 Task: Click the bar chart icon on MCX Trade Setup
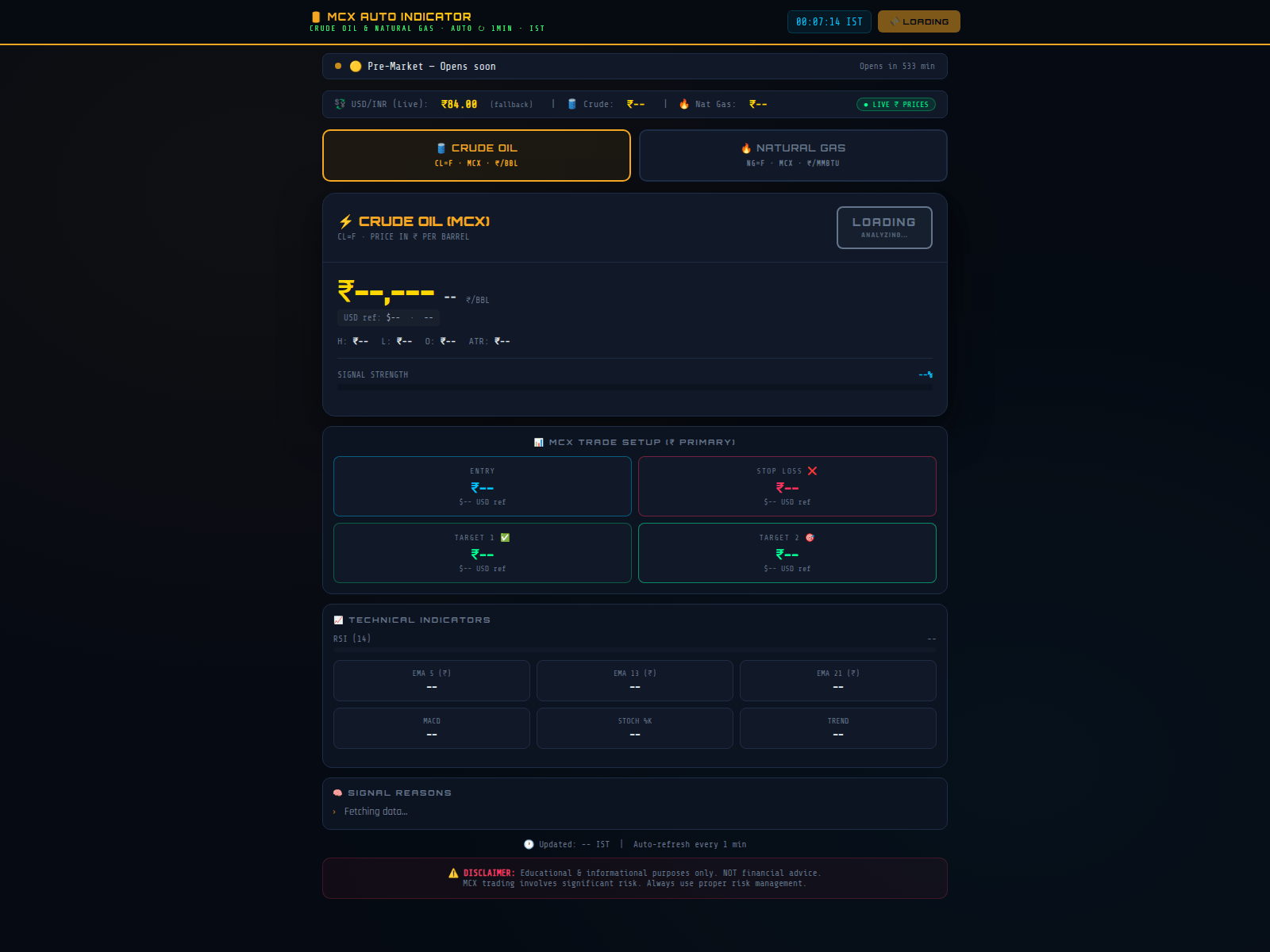click(x=538, y=442)
